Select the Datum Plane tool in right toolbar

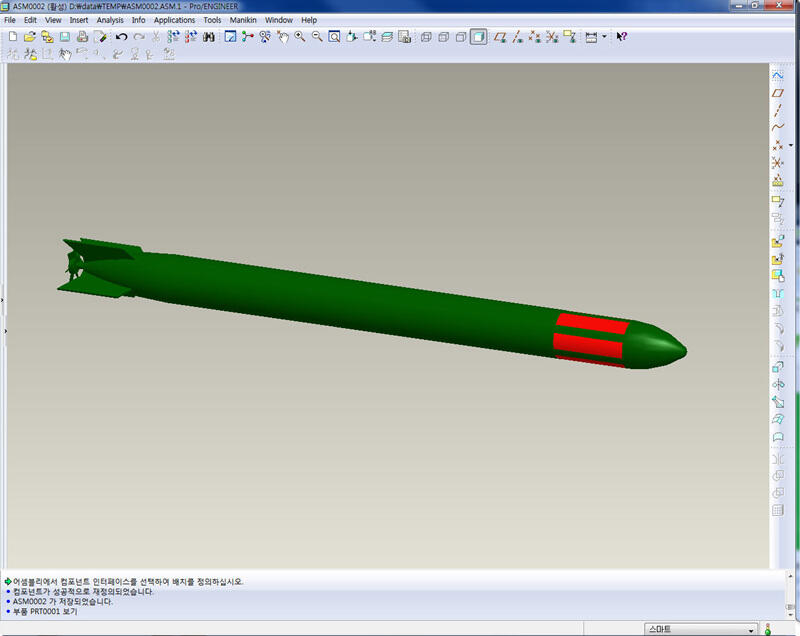[x=778, y=93]
